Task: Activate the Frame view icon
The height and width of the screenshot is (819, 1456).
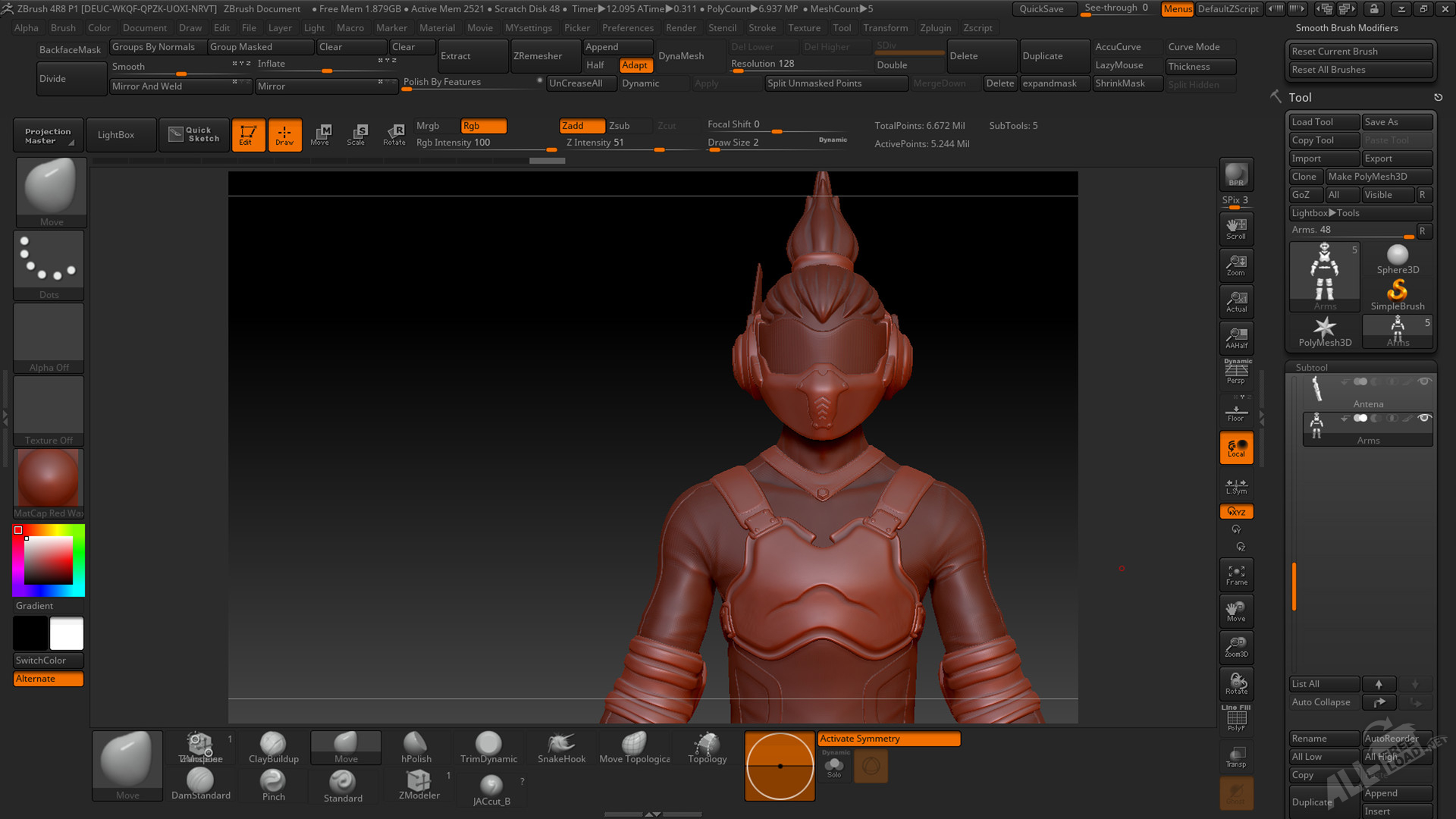Action: coord(1236,575)
